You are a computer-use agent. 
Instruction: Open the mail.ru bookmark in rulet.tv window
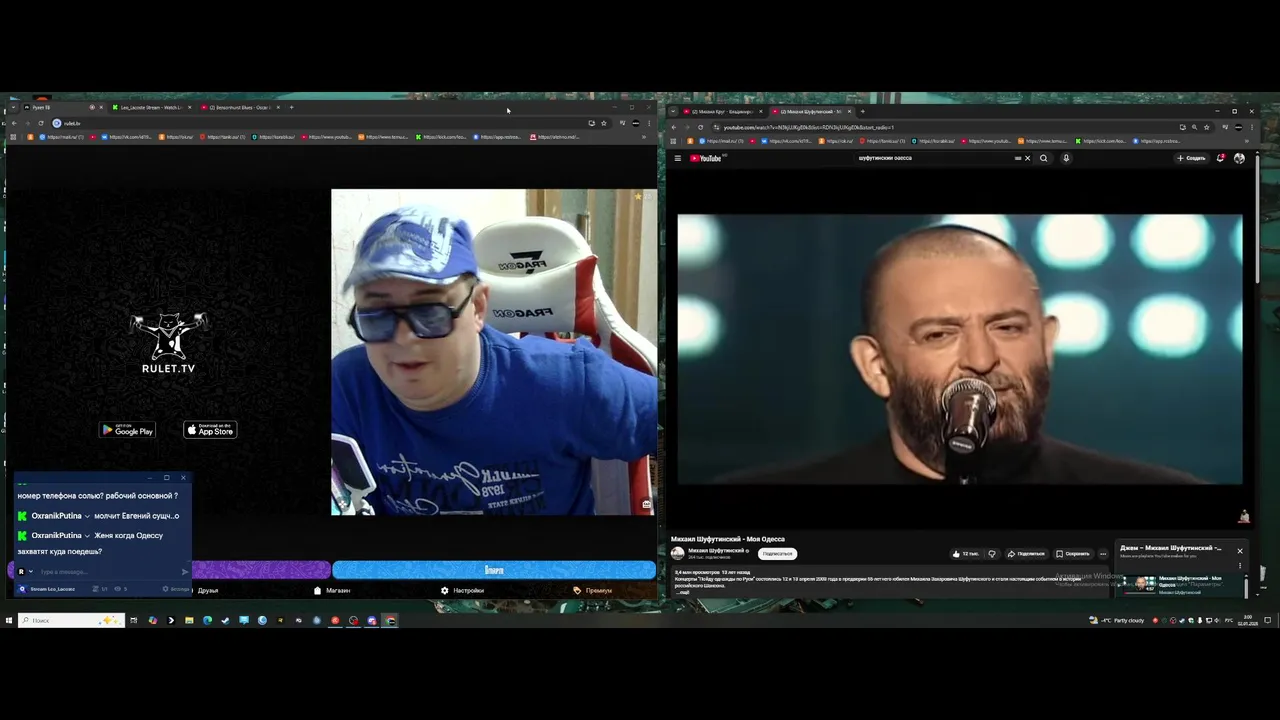[60, 137]
